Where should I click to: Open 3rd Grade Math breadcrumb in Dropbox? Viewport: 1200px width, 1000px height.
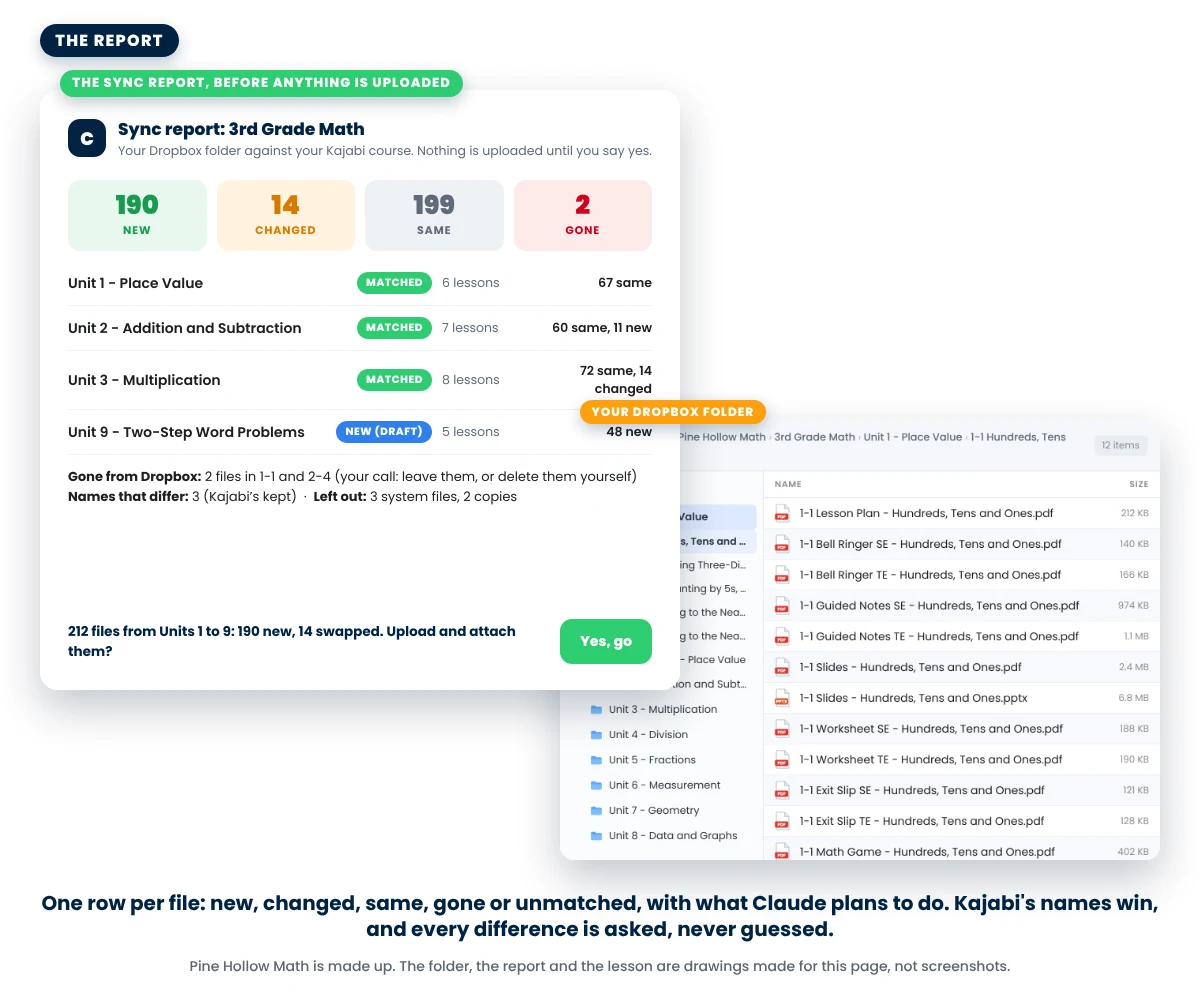(x=815, y=437)
